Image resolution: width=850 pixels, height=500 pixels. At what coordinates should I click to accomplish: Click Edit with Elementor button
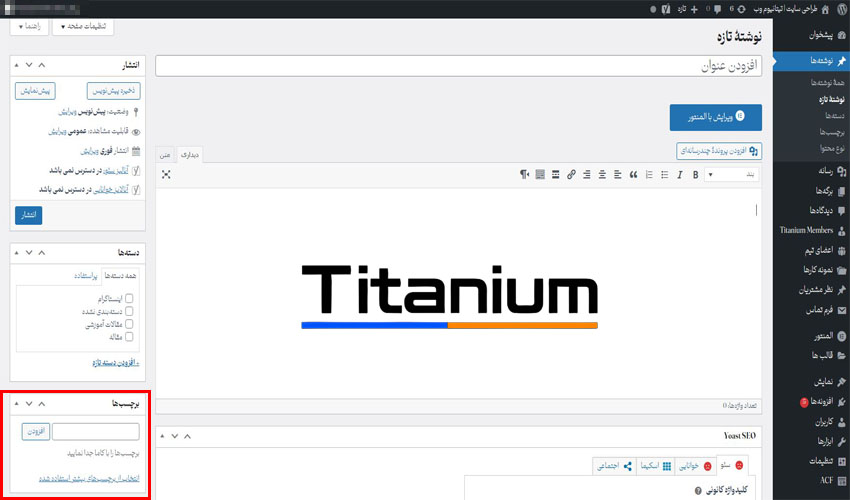point(716,117)
